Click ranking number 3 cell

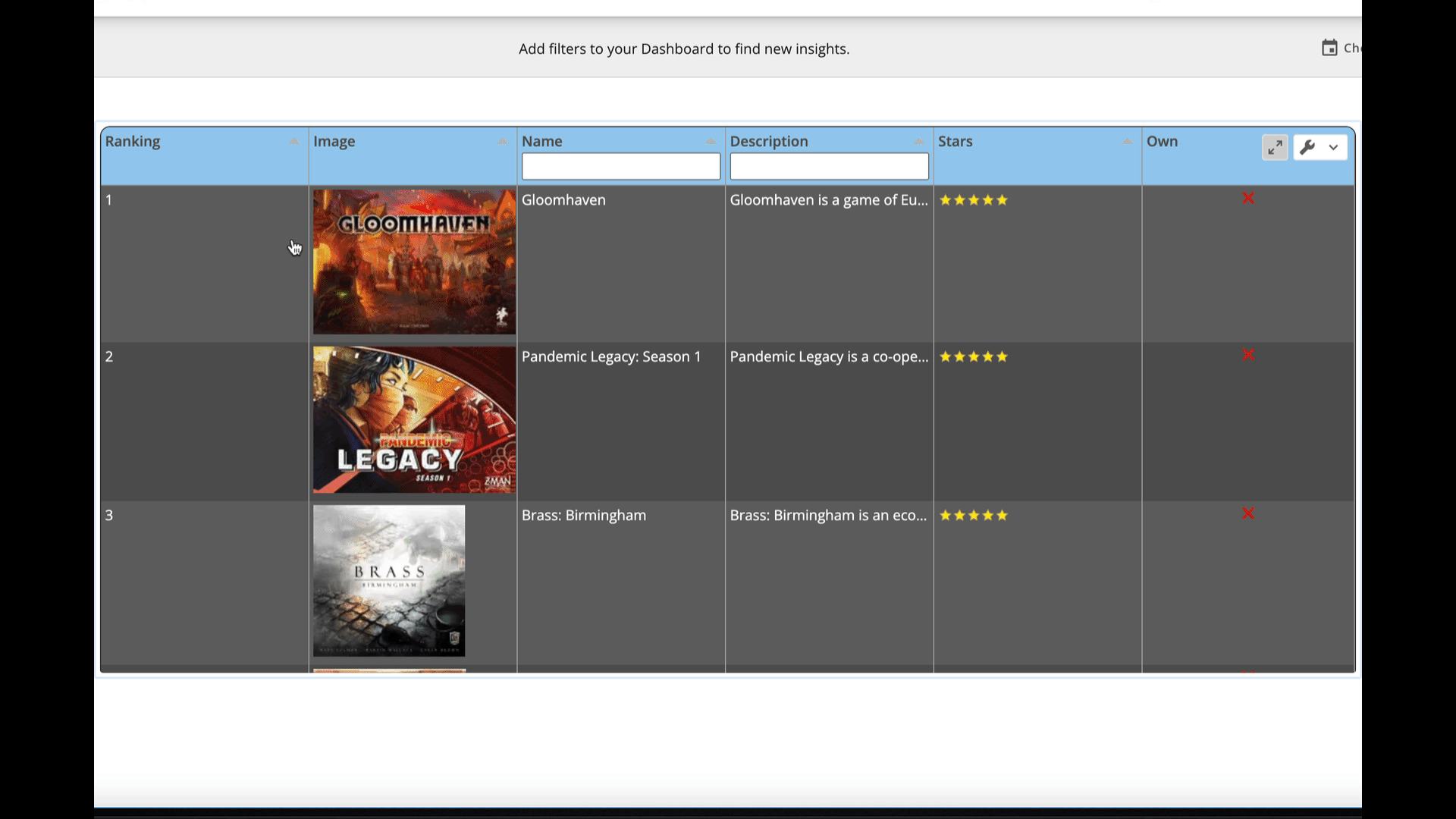205,584
